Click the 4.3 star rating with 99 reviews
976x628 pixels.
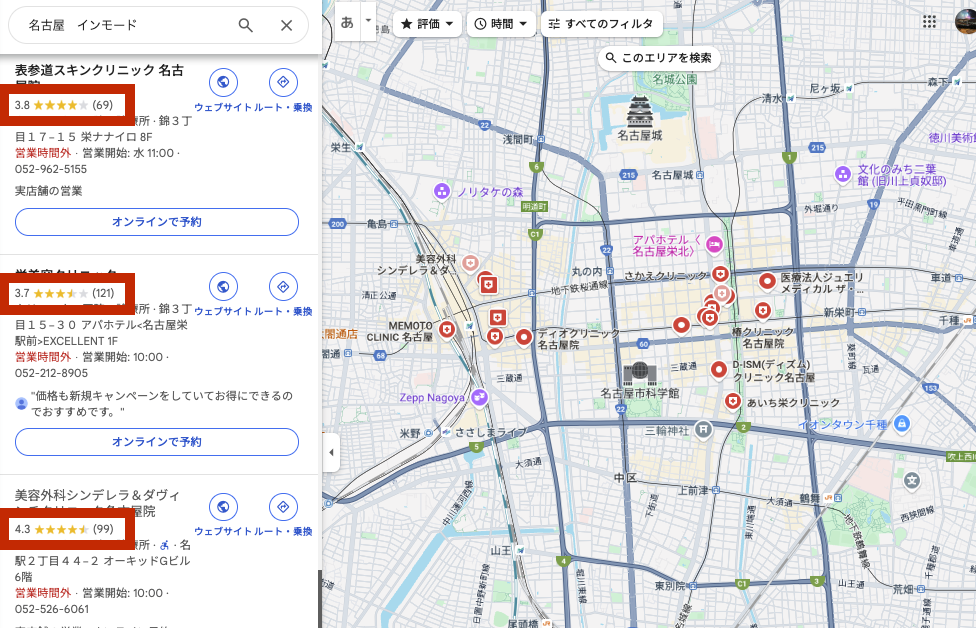(64, 529)
